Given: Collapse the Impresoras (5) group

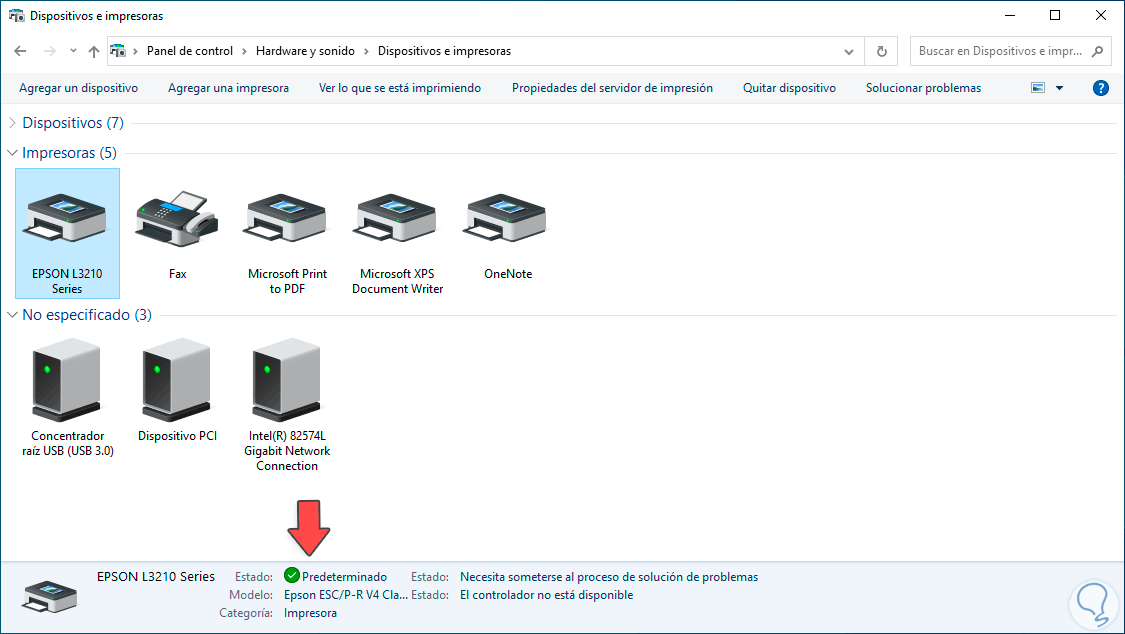Looking at the screenshot, I should point(12,153).
